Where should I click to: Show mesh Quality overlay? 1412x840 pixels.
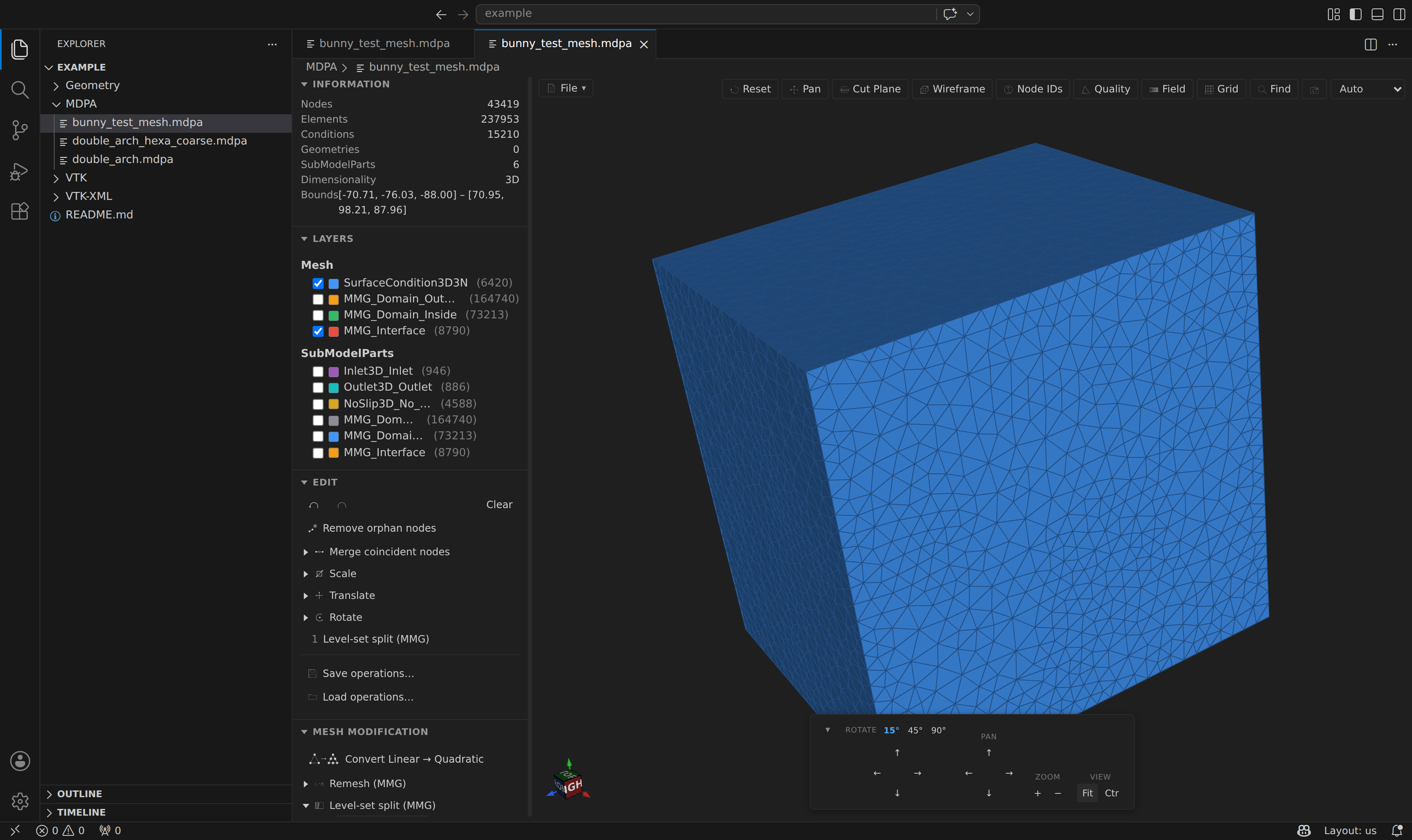coord(1106,89)
